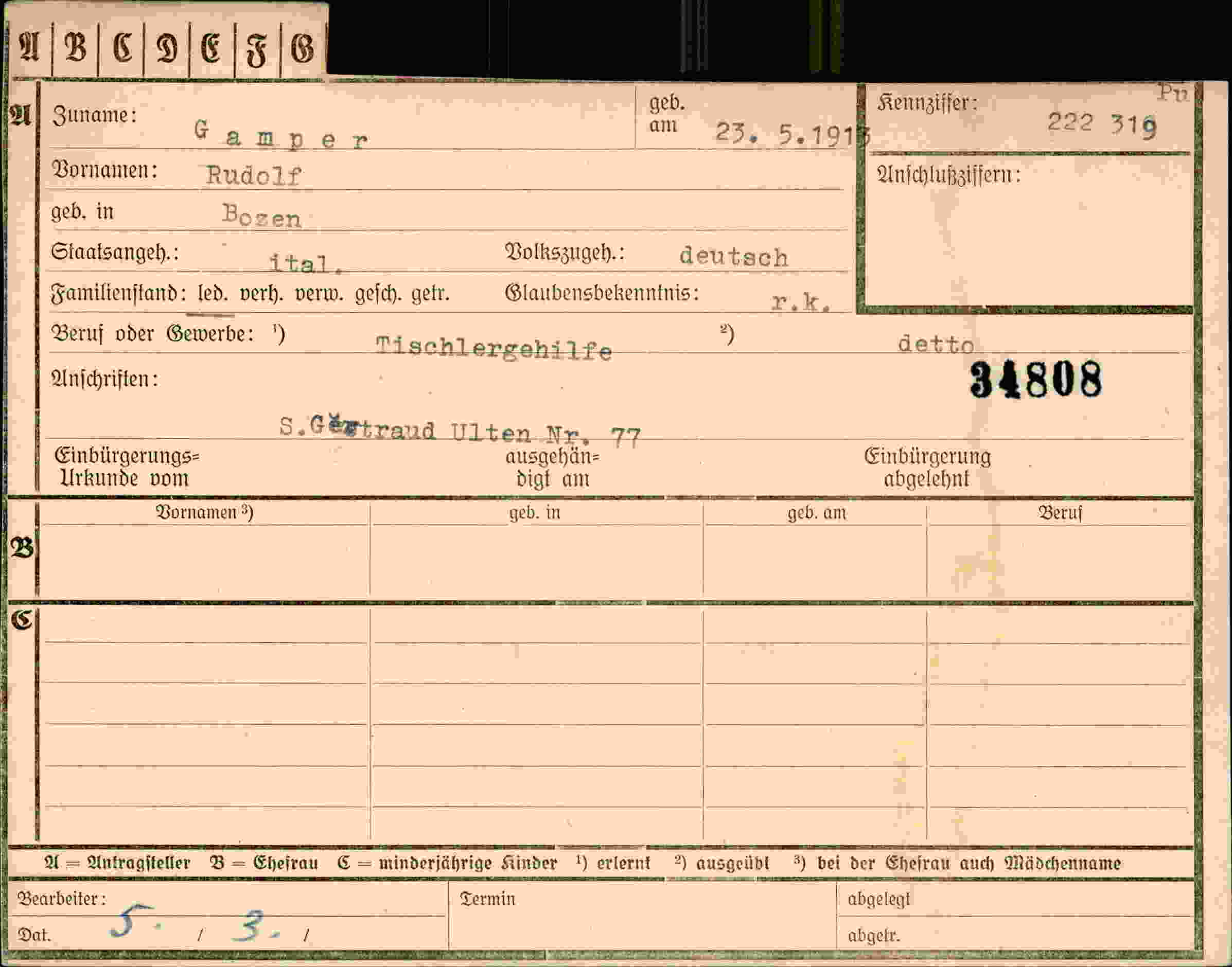Screen dimensions: 1232x967
Task: Click the handwritten blue '3.' in date
Action: click(258, 926)
